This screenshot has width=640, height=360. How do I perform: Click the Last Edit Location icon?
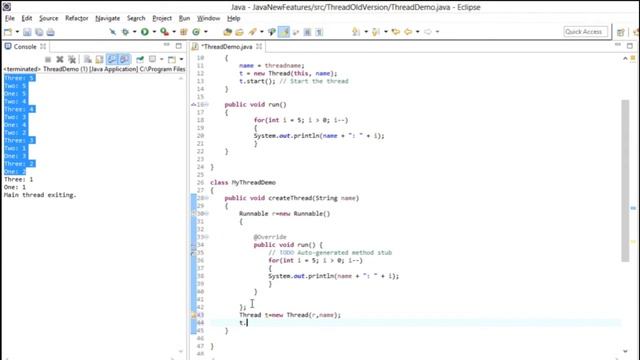[395, 32]
